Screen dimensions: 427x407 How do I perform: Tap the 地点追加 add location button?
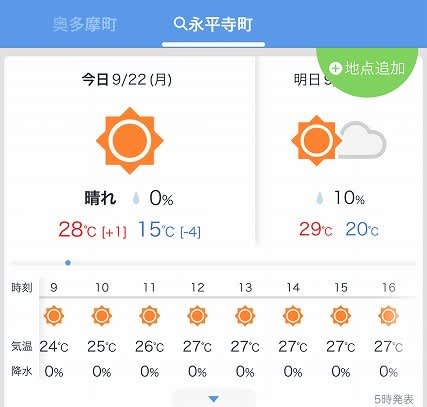pyautogui.click(x=367, y=69)
